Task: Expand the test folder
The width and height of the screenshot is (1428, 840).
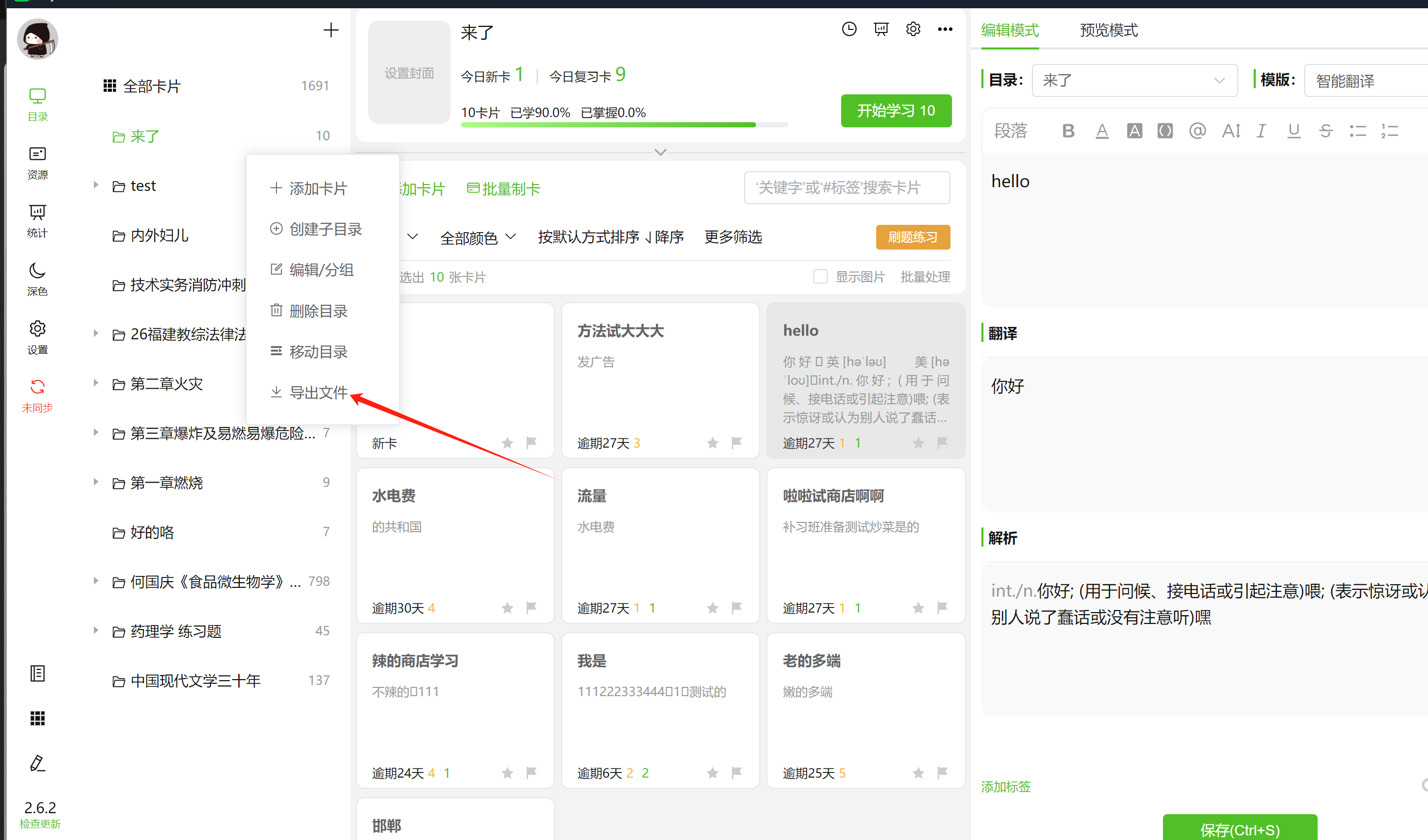Action: click(x=96, y=185)
